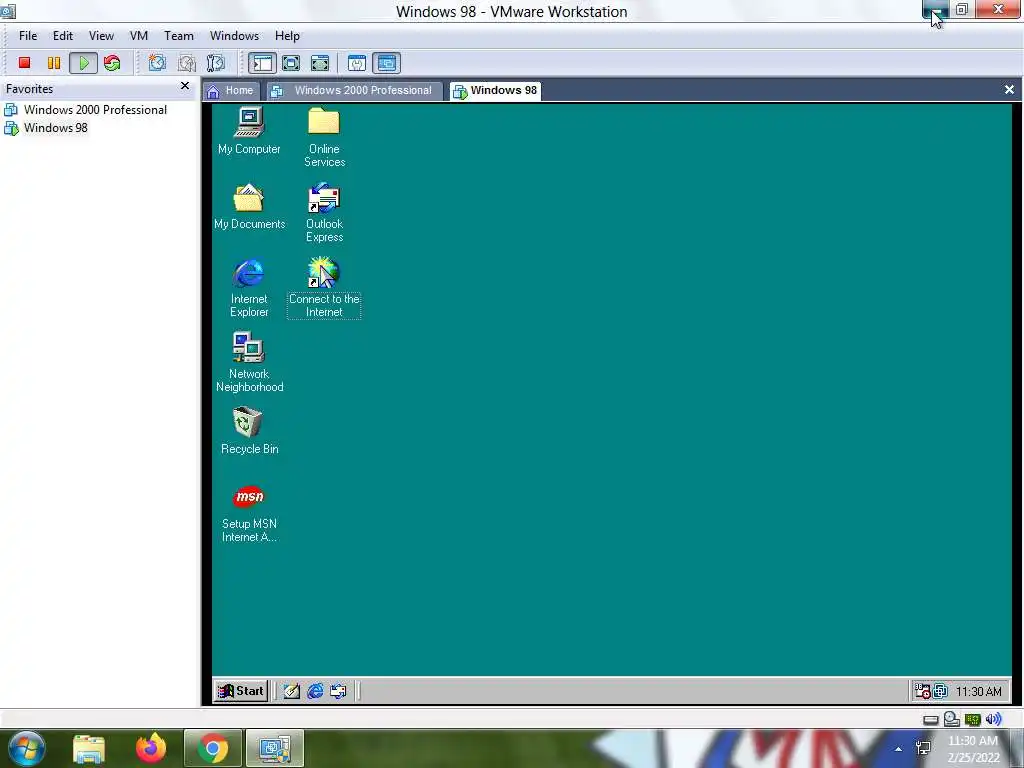Open Task Scheduler icon in Windows 98 tray
This screenshot has height=768, width=1024.
point(922,691)
